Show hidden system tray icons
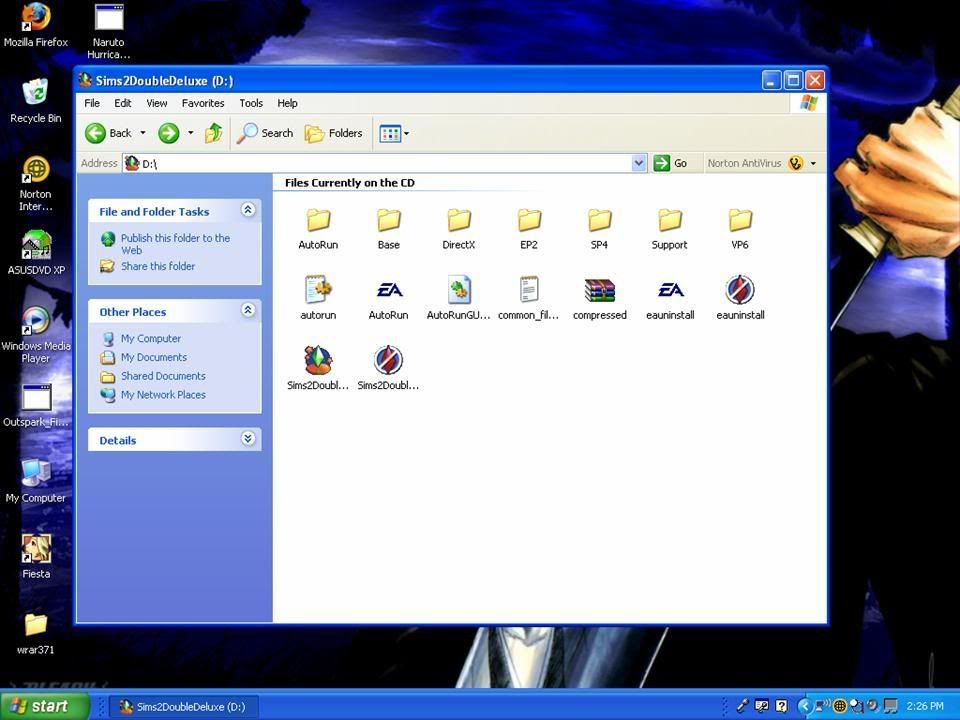The width and height of the screenshot is (960, 720). (804, 707)
